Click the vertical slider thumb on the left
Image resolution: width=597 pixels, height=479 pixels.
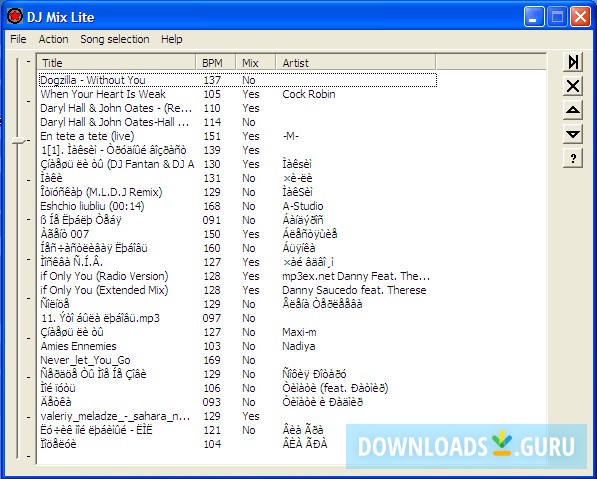(x=18, y=141)
